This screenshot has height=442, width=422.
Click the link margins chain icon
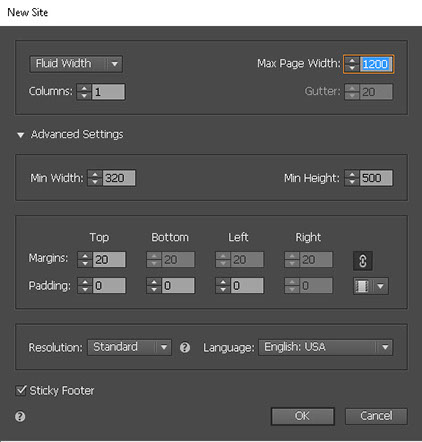(x=363, y=261)
